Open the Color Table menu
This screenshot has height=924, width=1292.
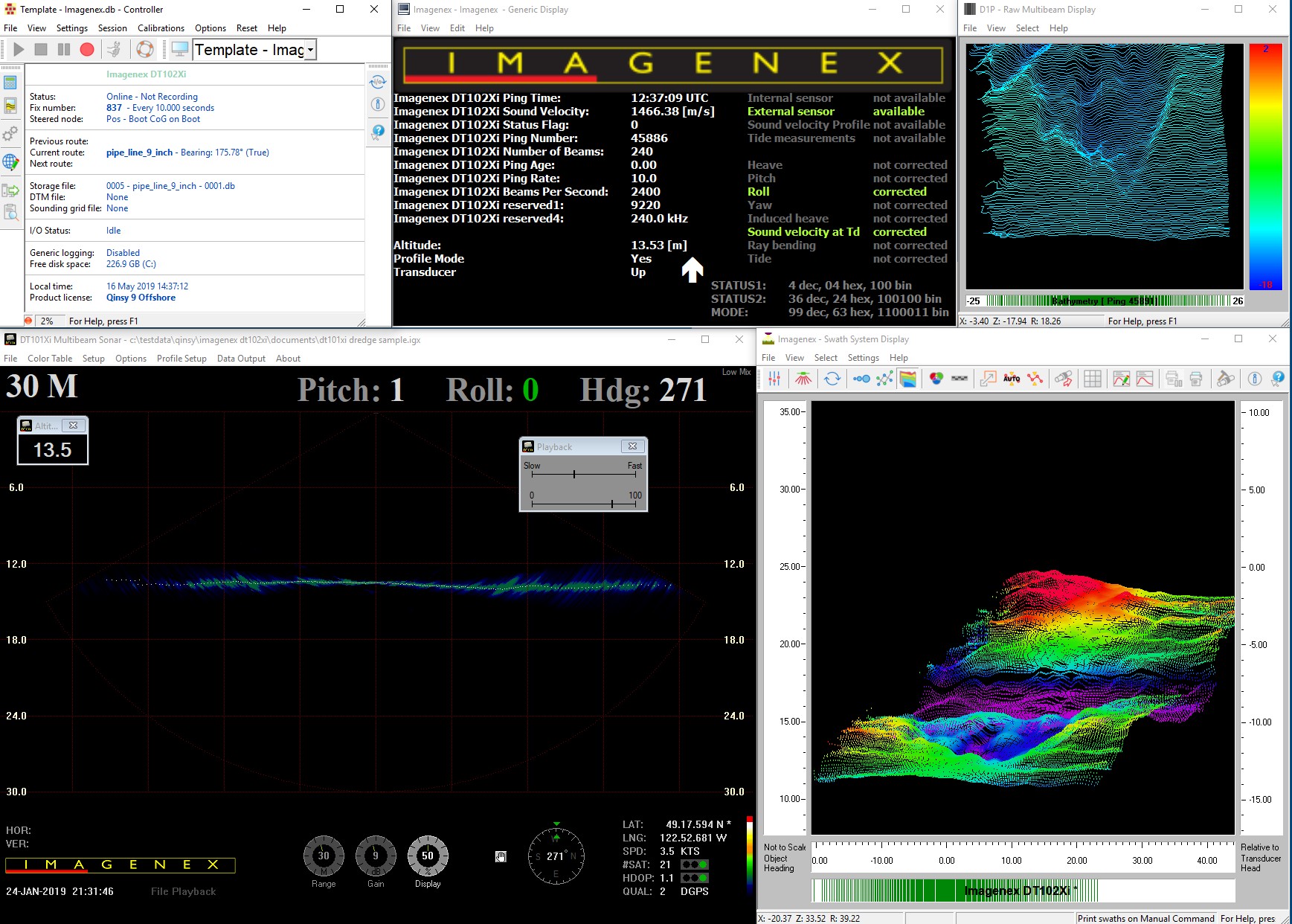(50, 359)
